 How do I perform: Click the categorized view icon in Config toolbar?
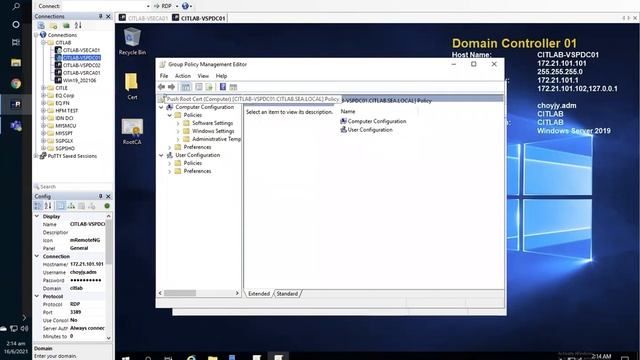[38, 206]
